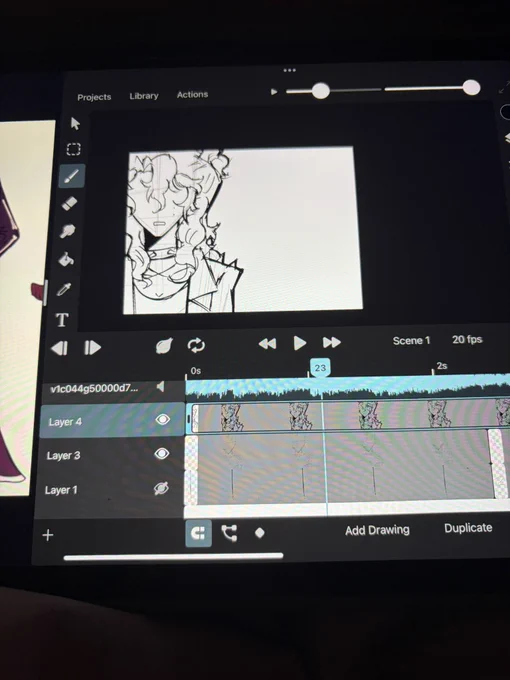Click the brush size slider knob
This screenshot has height=680, width=510.
click(x=321, y=91)
